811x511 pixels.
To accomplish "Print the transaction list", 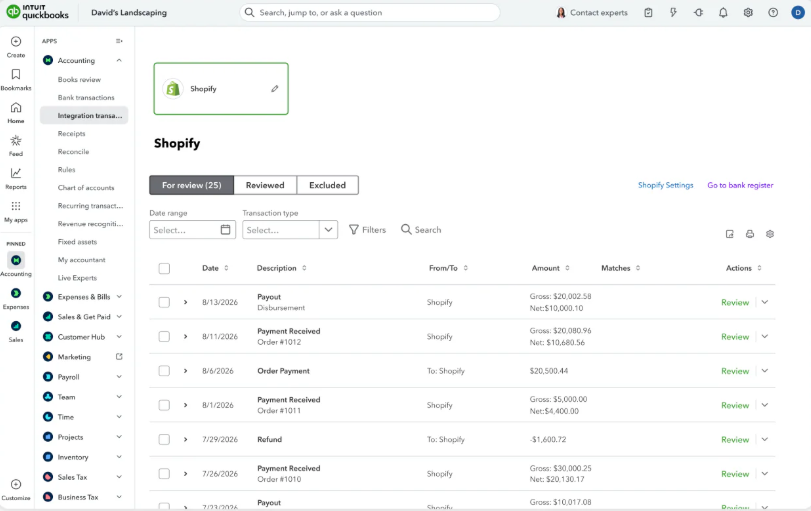I will pyautogui.click(x=749, y=234).
